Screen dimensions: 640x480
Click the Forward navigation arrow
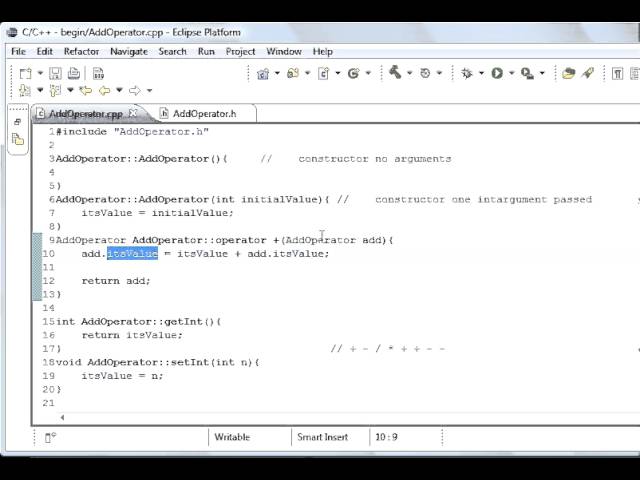coord(135,90)
